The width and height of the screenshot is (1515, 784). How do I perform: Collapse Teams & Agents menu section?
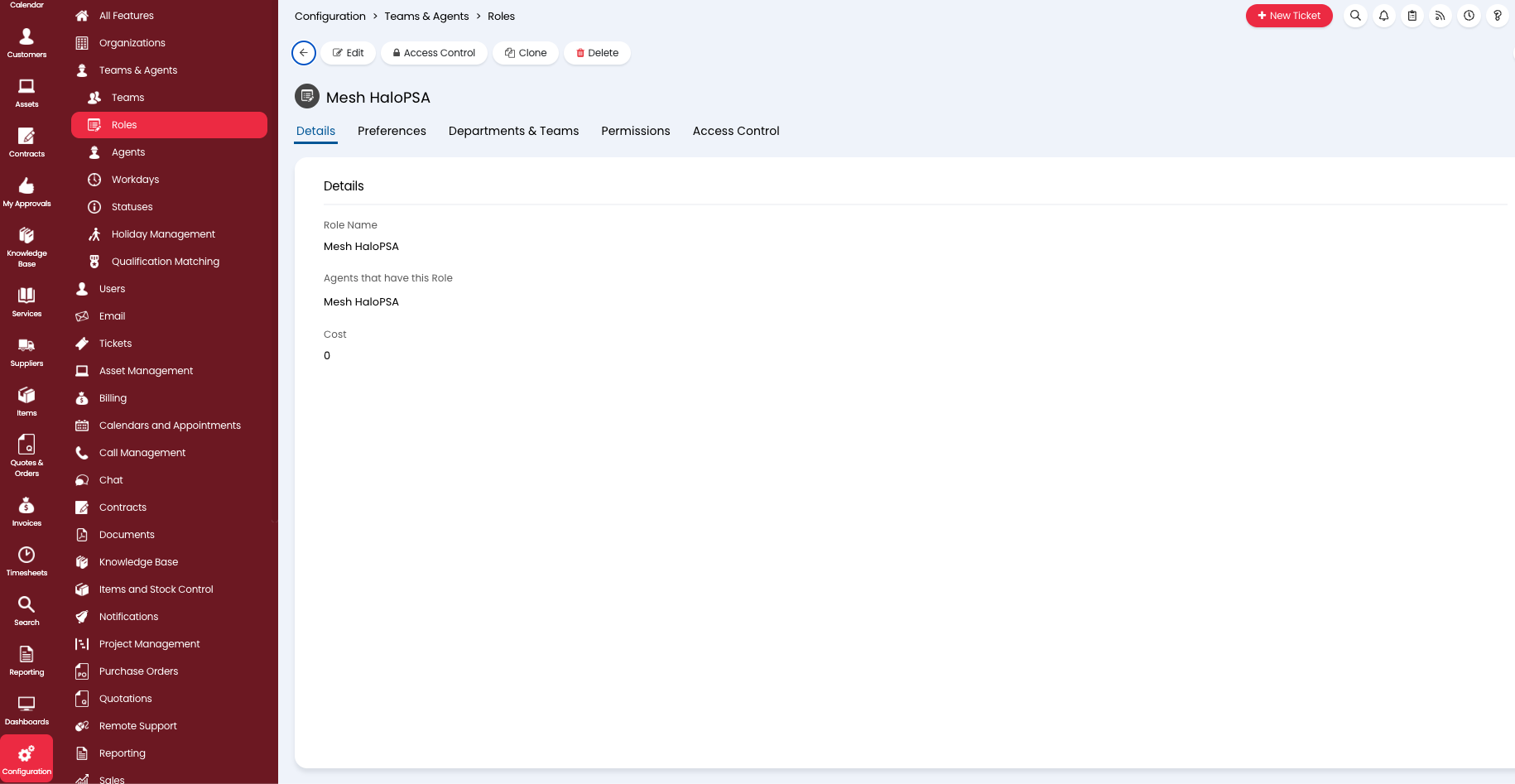(x=170, y=70)
